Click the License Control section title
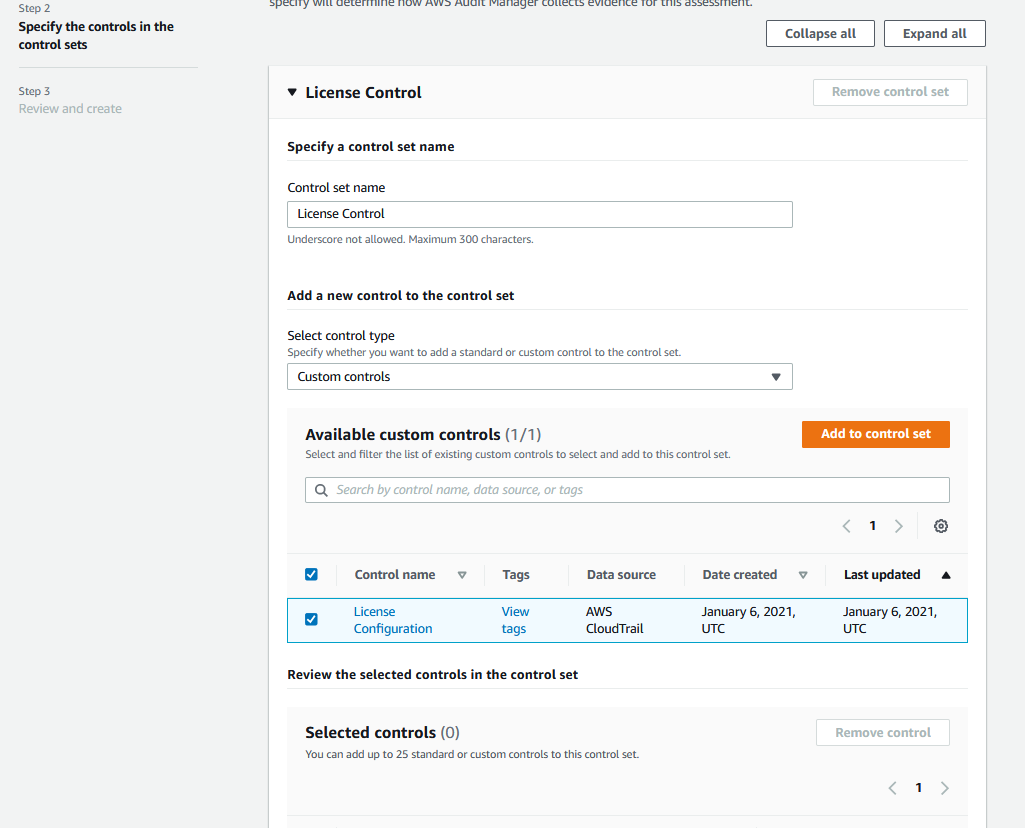Image resolution: width=1025 pixels, height=828 pixels. pyautogui.click(x=363, y=93)
